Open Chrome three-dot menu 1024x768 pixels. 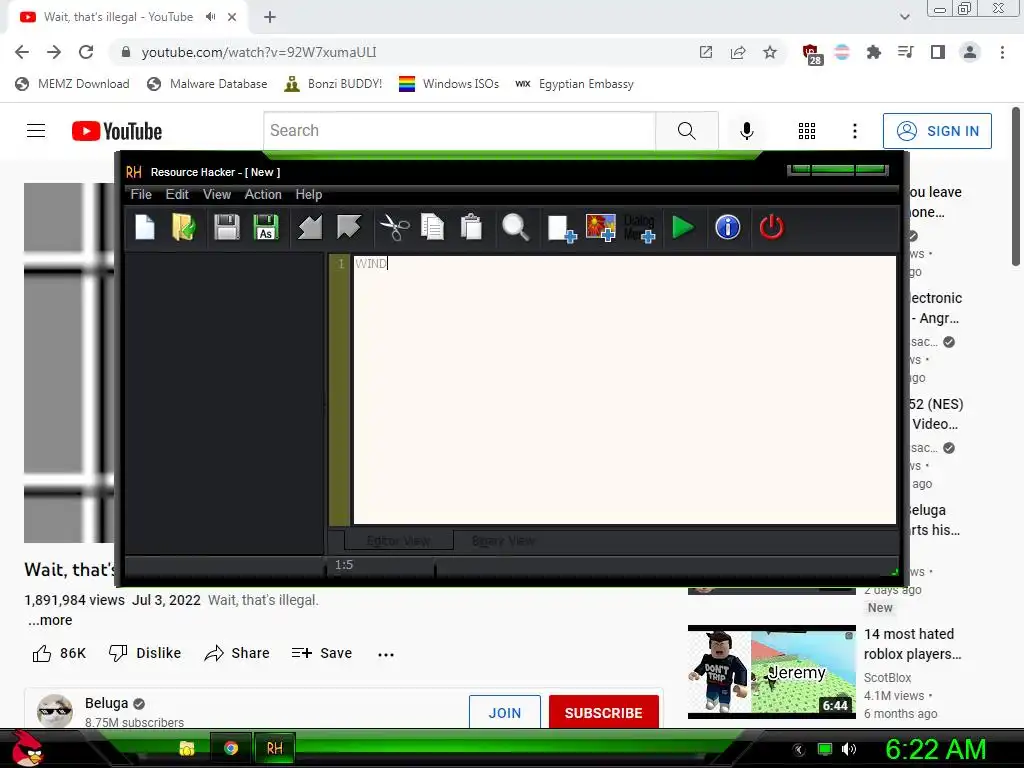1002,52
